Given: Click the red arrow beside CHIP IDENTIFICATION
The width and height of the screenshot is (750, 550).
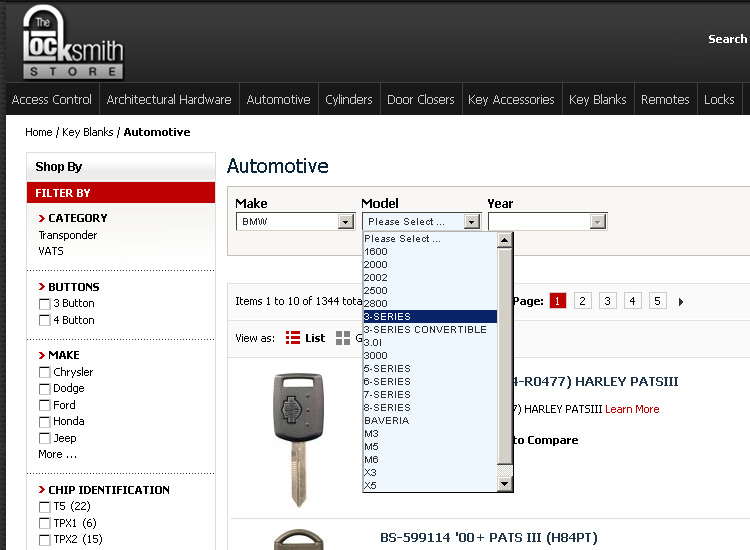Looking at the screenshot, I should click(x=42, y=490).
